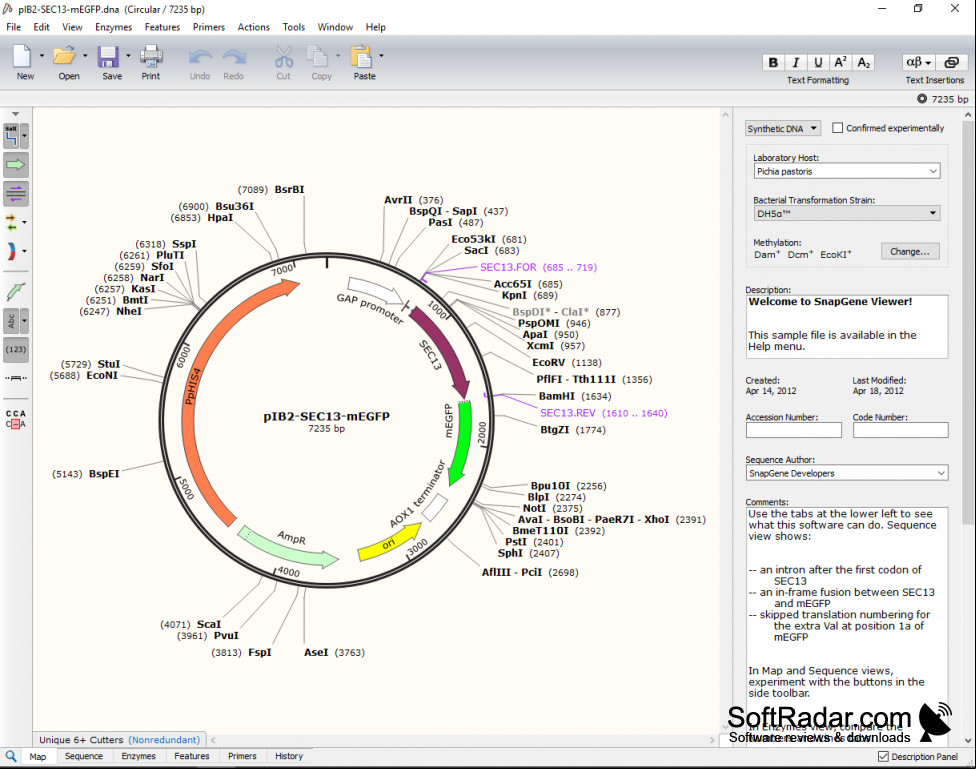976x769 pixels.
Task: Click the Copy icon
Action: pos(318,57)
